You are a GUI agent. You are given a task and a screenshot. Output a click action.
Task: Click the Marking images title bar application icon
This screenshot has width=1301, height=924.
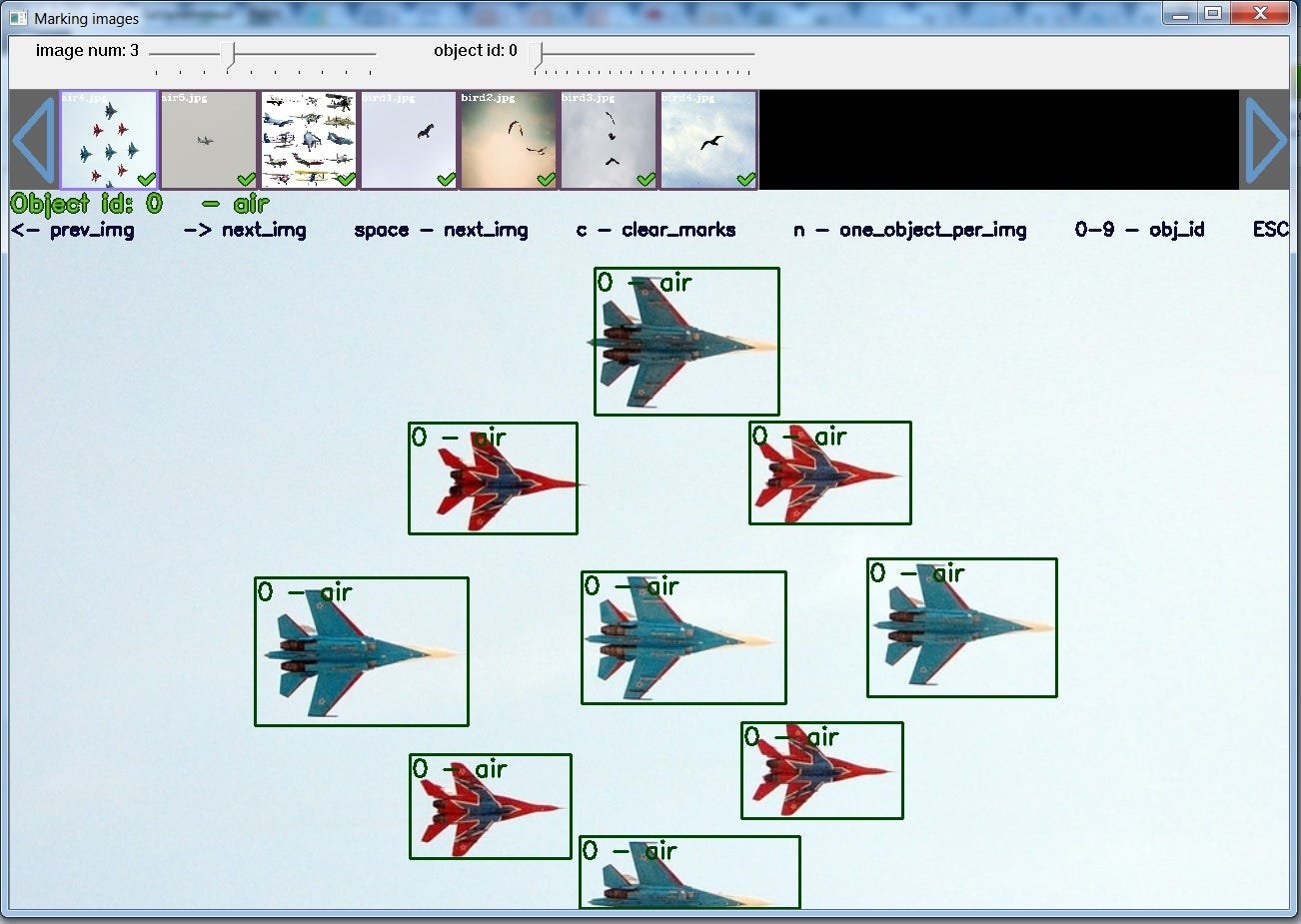tap(17, 17)
